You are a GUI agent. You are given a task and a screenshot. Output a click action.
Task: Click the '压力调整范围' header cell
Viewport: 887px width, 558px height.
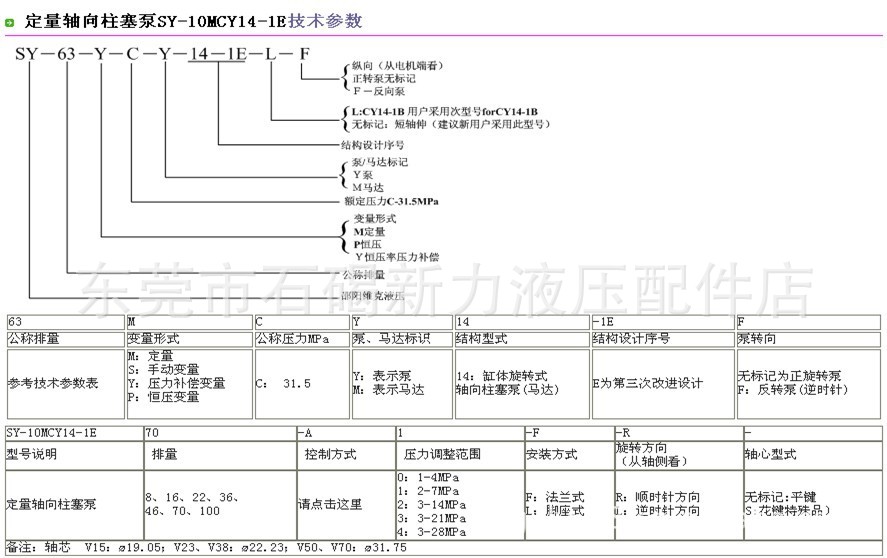tap(460, 454)
